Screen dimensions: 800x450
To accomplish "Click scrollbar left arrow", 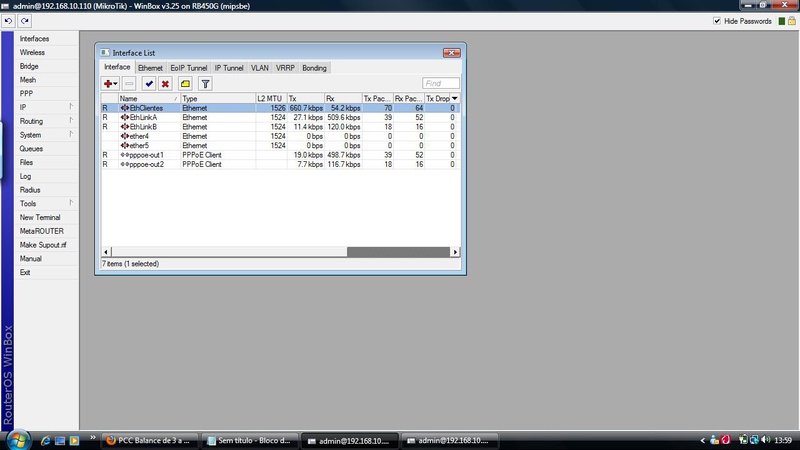I will tap(106, 252).
